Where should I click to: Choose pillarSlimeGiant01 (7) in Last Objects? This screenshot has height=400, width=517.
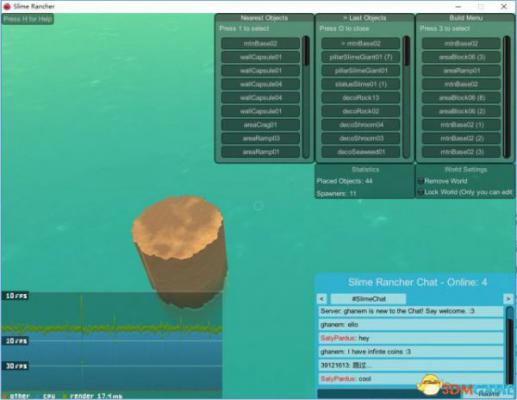[361, 57]
